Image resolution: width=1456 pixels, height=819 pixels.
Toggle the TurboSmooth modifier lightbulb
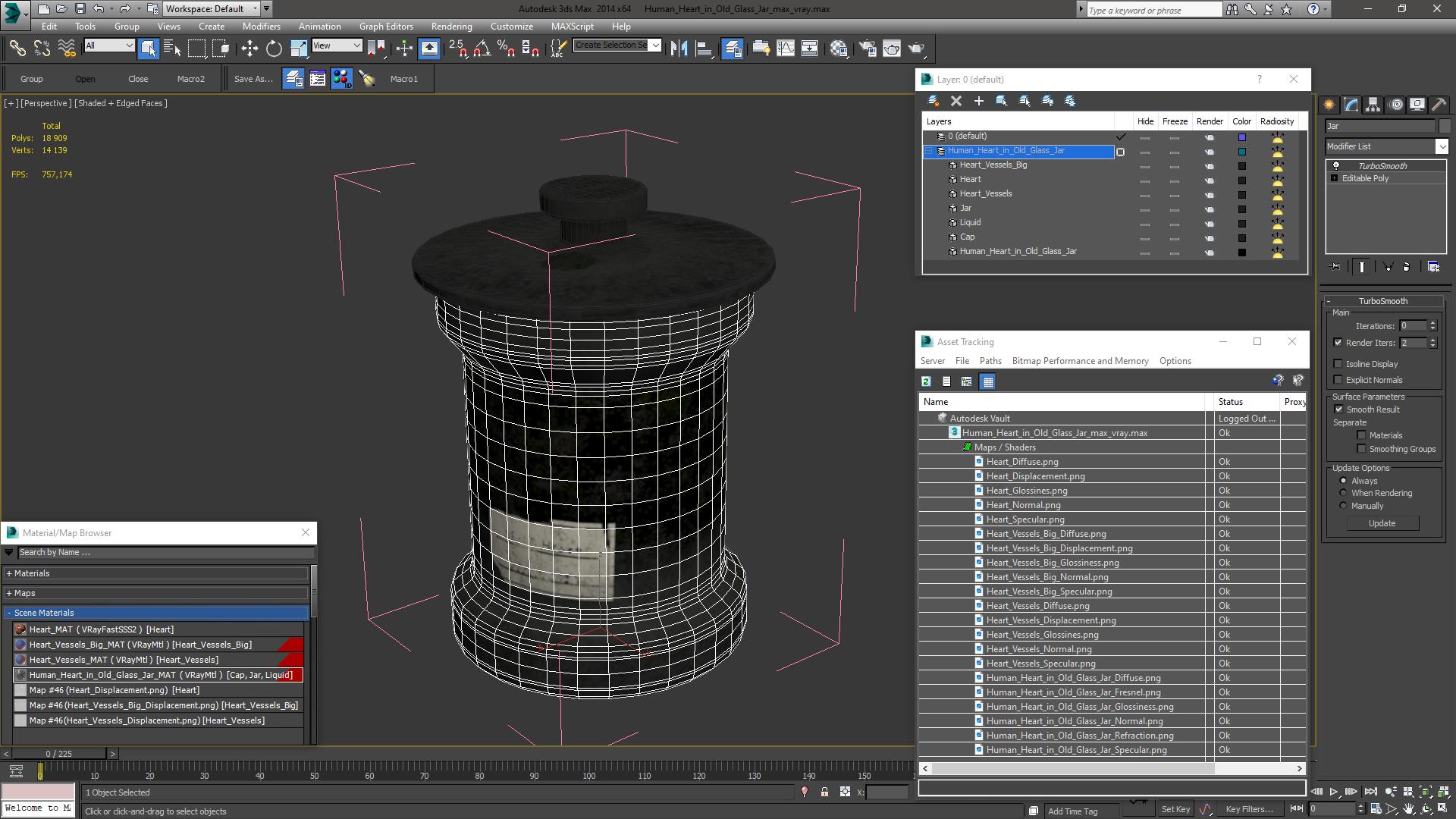[x=1336, y=166]
